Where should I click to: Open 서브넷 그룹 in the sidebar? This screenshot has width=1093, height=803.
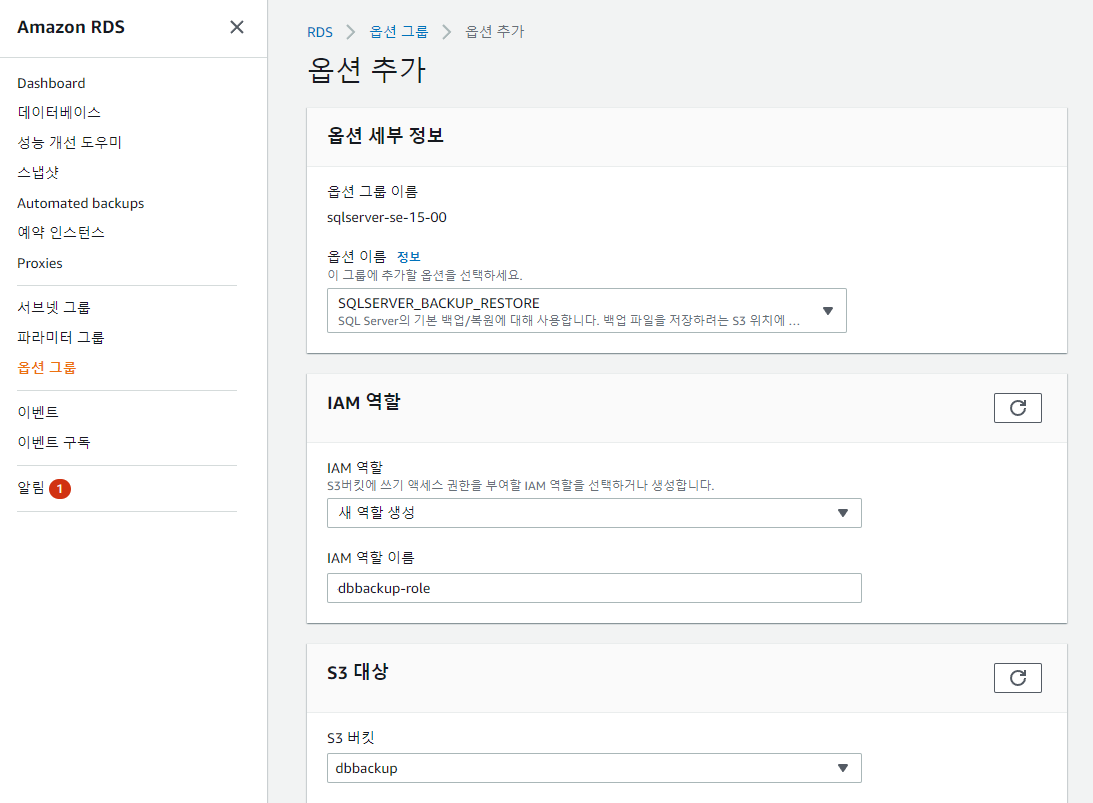54,307
